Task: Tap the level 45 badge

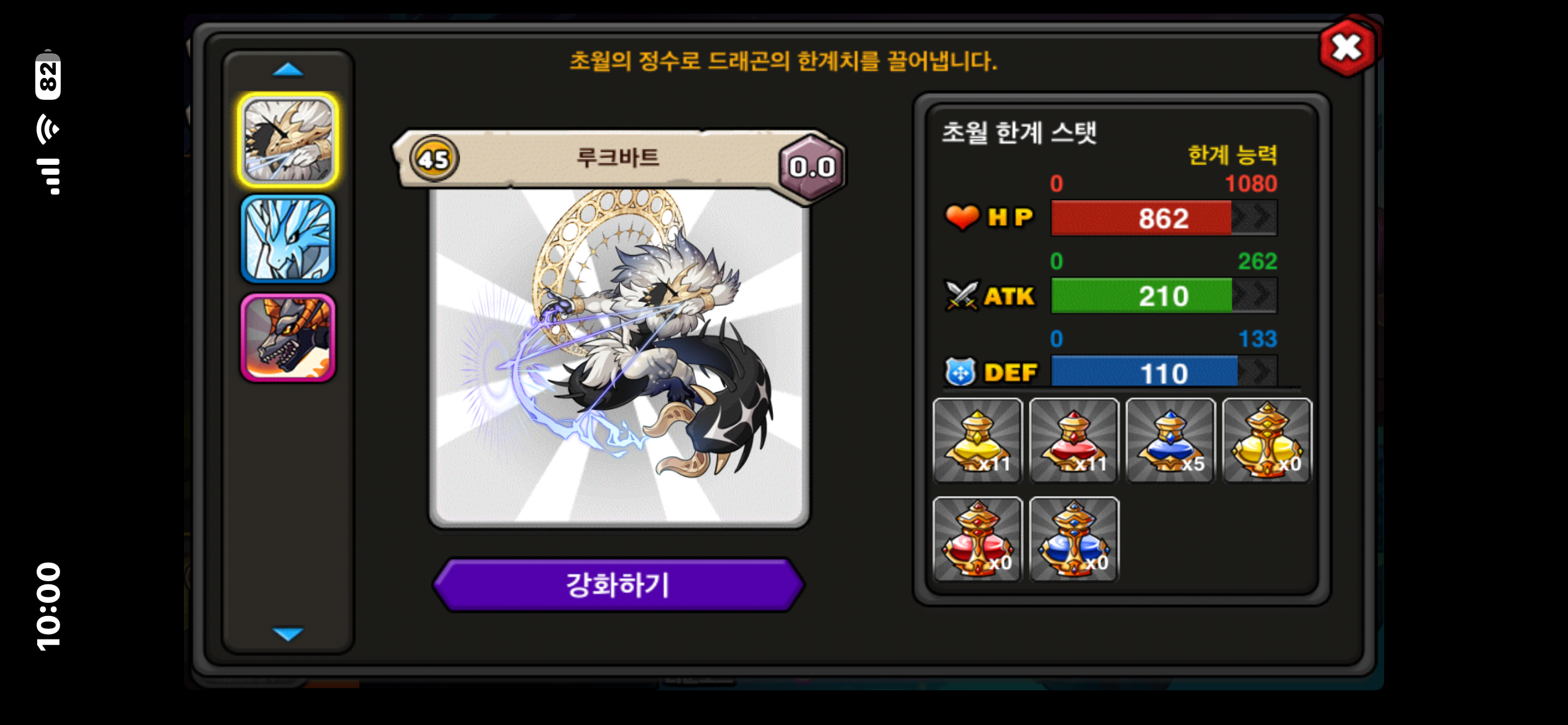Action: (x=434, y=159)
